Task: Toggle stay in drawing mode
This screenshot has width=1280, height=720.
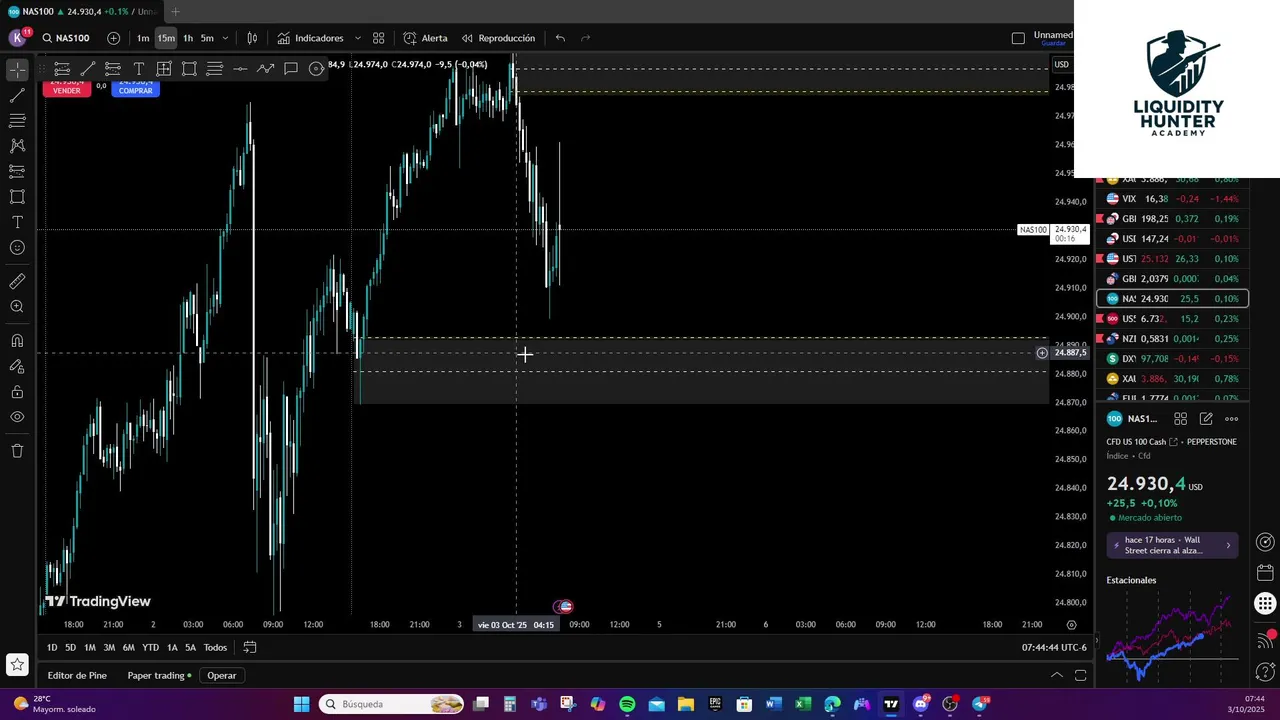Action: (x=17, y=366)
